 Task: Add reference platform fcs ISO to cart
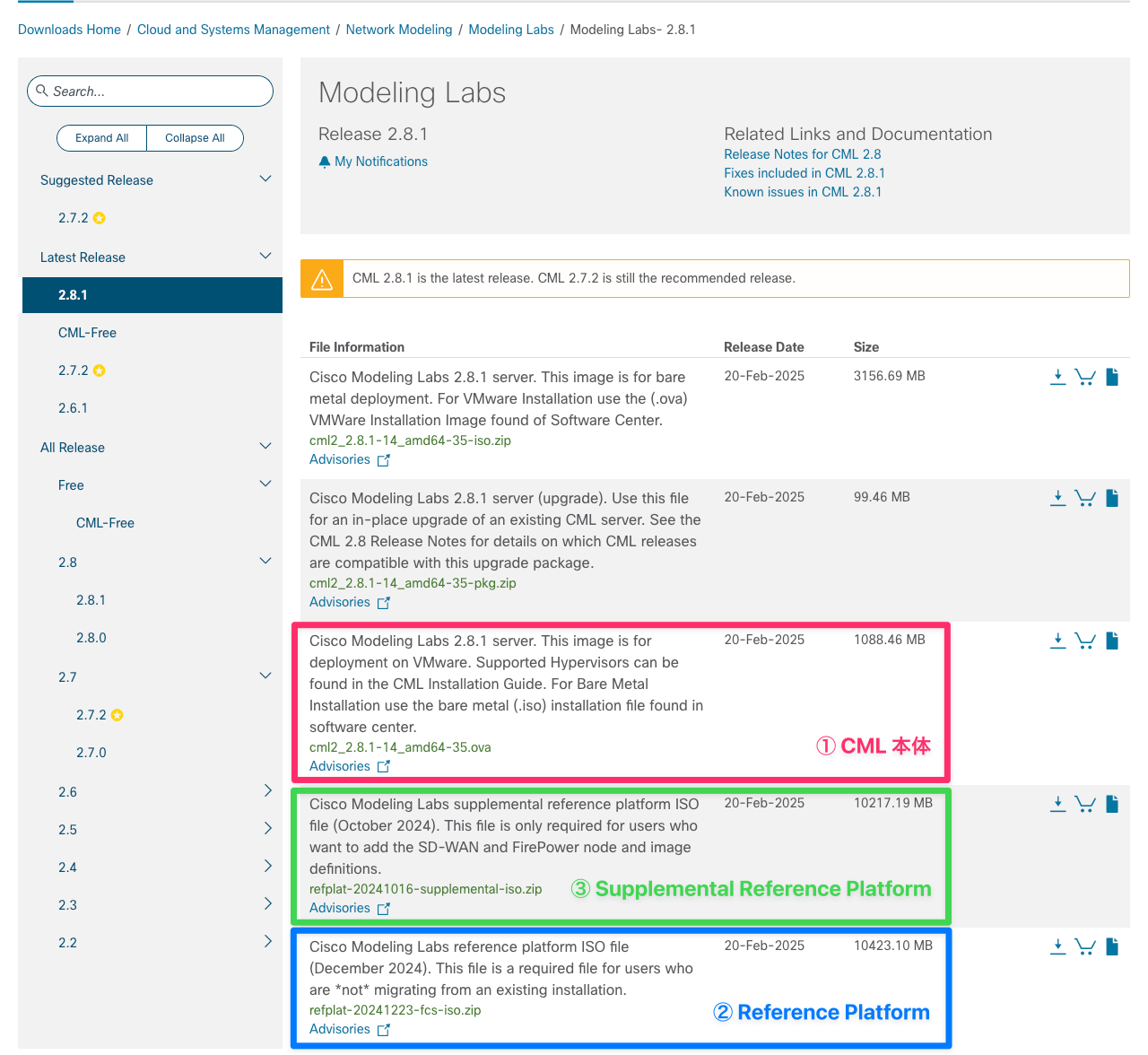pyautogui.click(x=1085, y=946)
